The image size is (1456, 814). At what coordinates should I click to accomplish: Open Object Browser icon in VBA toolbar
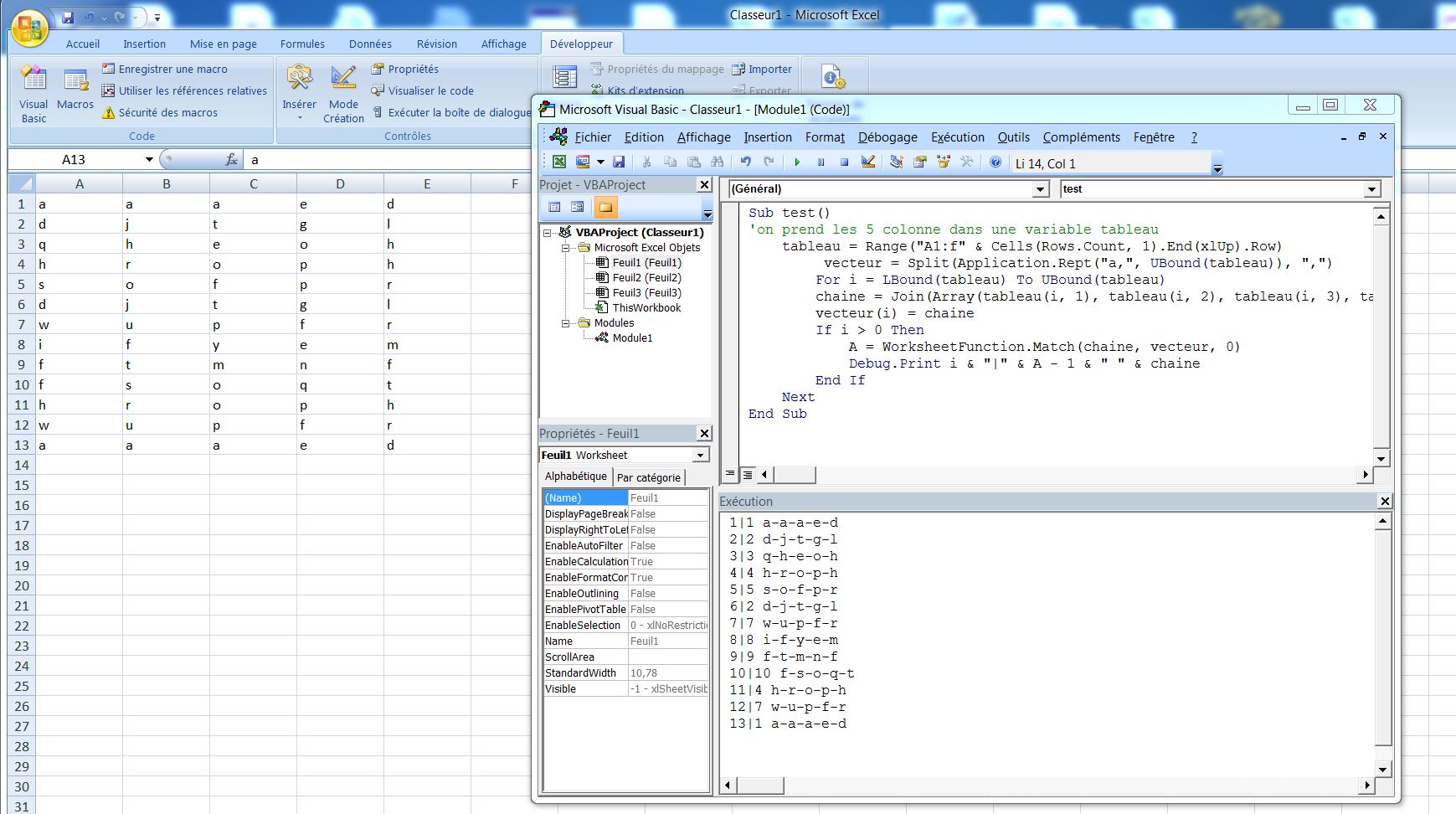[x=944, y=162]
